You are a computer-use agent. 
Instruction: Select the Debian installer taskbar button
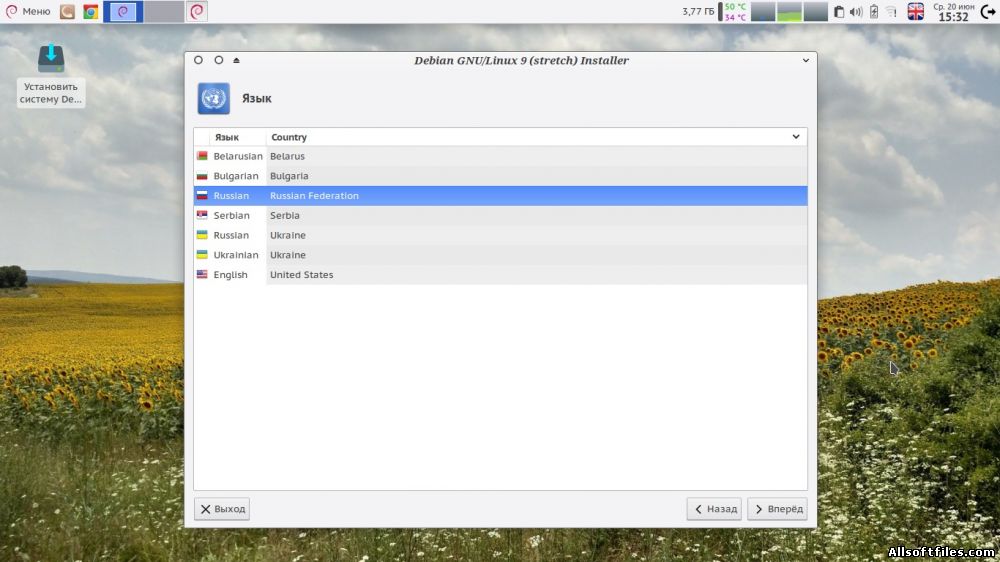click(197, 11)
